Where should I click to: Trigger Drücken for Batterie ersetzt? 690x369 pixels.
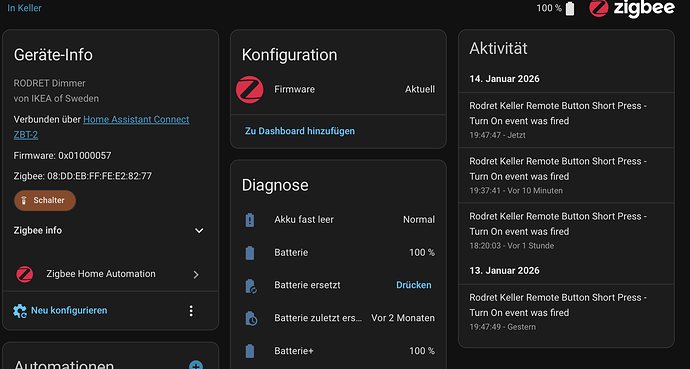click(x=414, y=285)
